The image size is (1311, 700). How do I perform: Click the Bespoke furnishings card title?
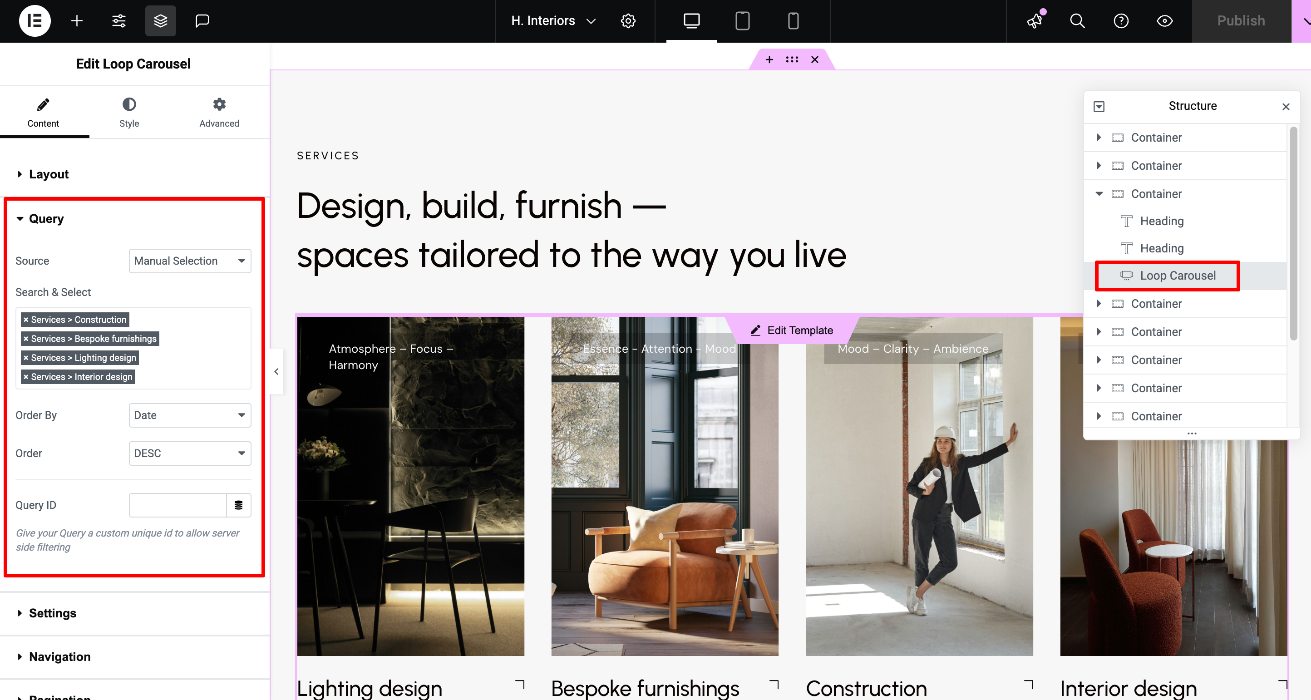tap(646, 689)
